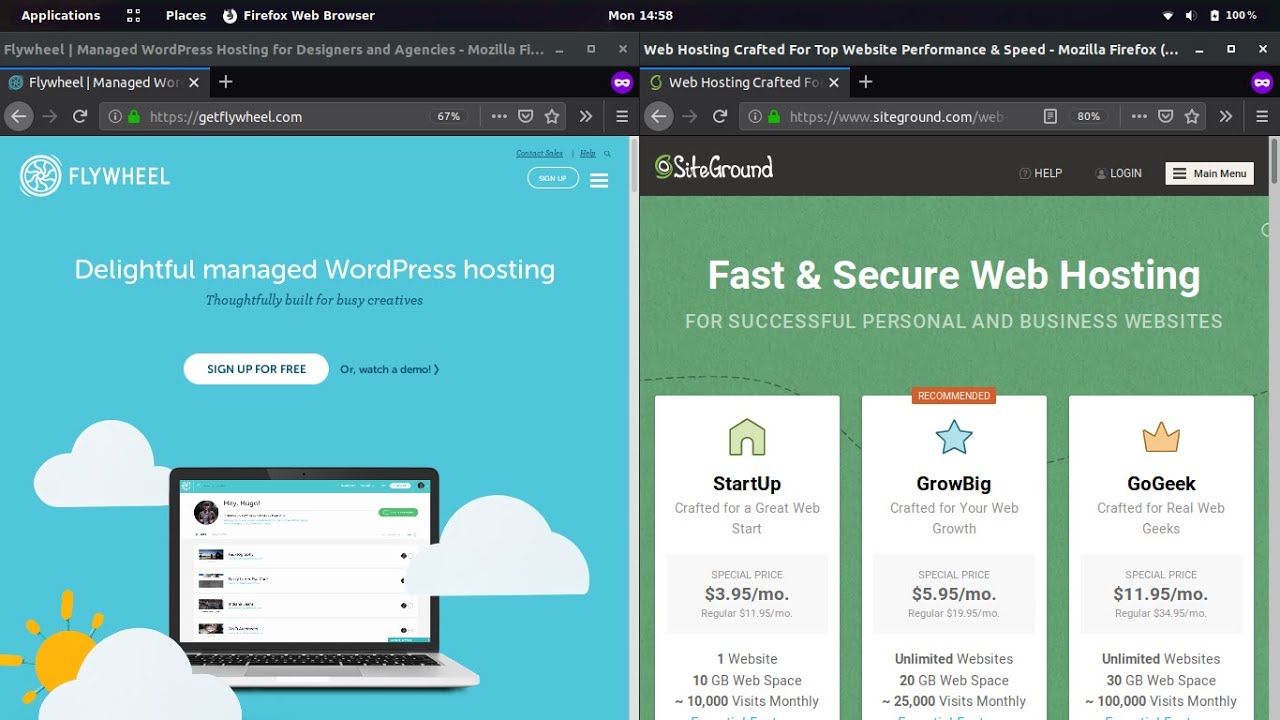Click the $3.95/mo. price

[747, 594]
